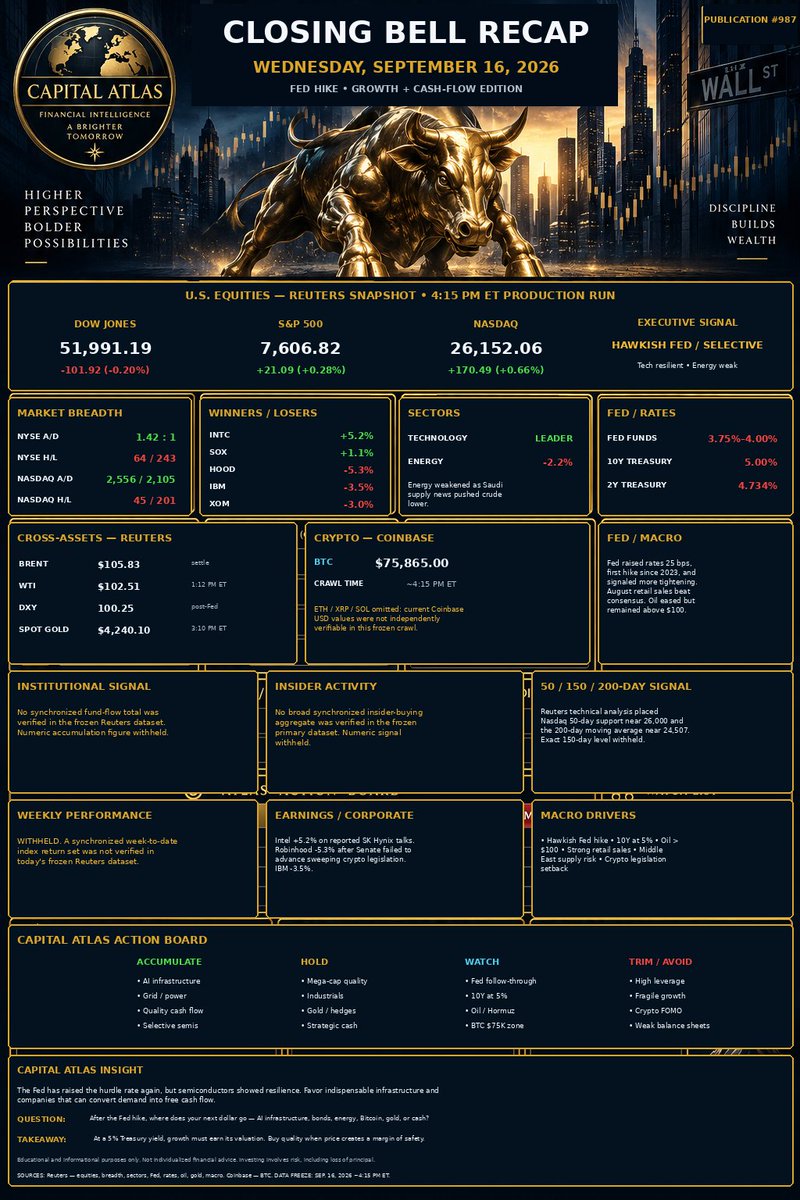Select Dow Jones value 51,991.19
The image size is (800, 1200).
(x=106, y=348)
